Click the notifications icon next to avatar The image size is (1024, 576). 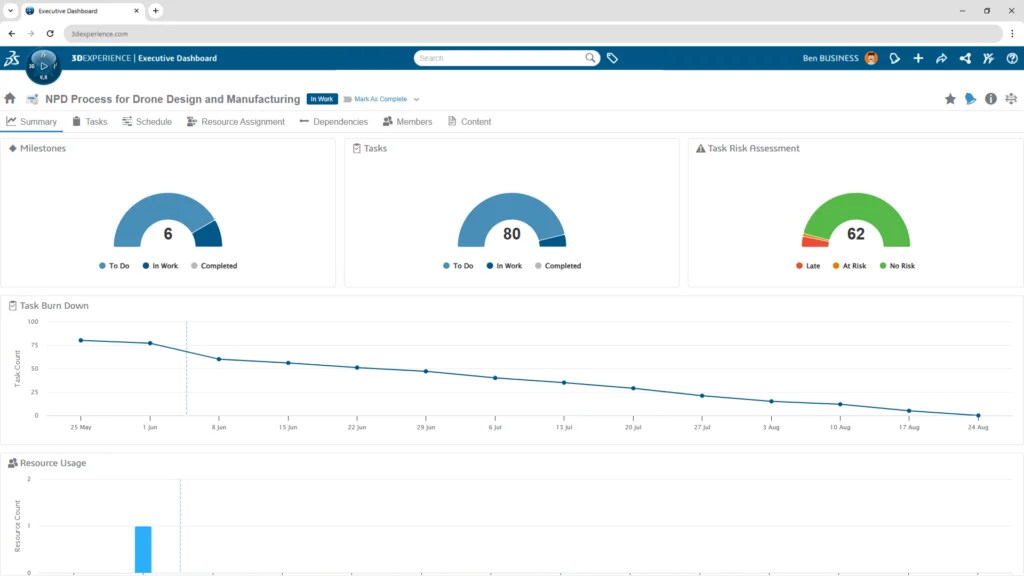tap(895, 58)
